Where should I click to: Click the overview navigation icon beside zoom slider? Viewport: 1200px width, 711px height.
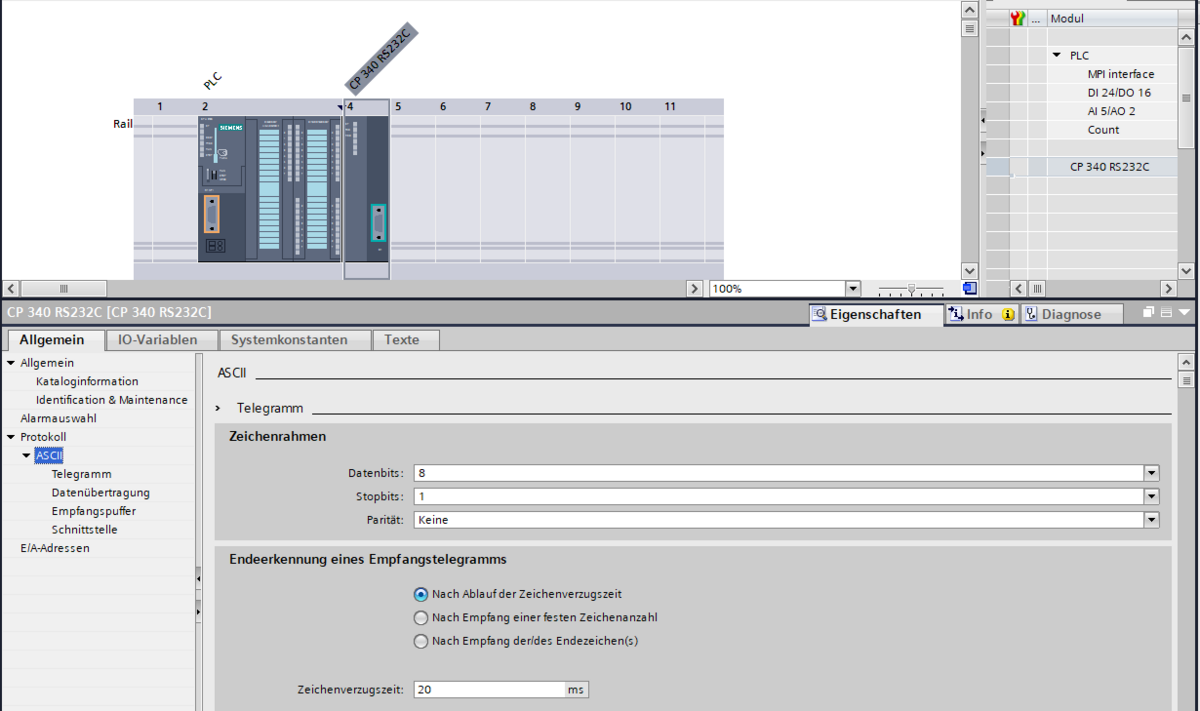(x=969, y=289)
